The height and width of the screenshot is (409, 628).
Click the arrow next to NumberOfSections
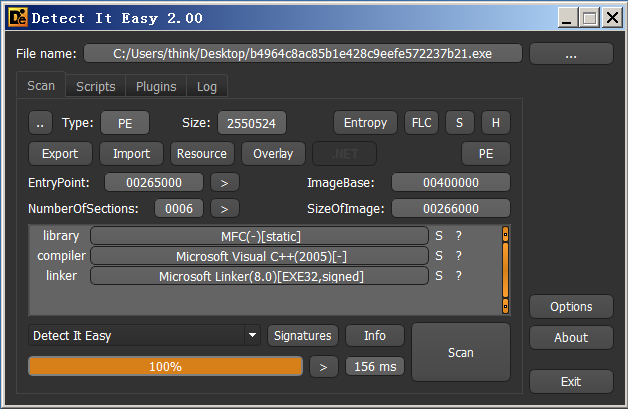[225, 208]
